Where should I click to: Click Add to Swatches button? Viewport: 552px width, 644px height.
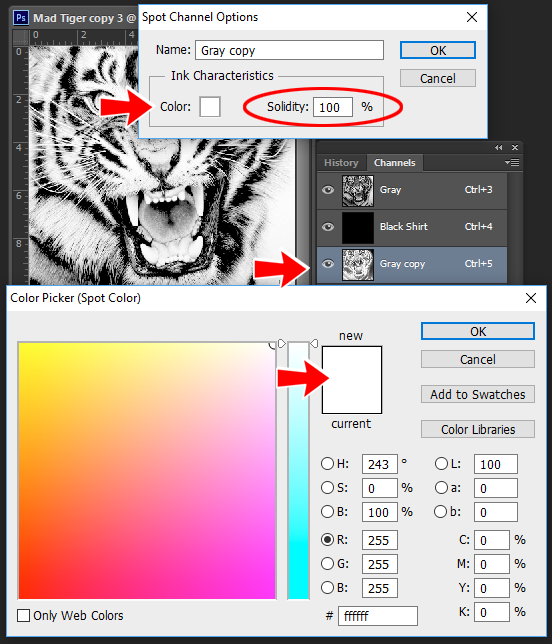(478, 394)
